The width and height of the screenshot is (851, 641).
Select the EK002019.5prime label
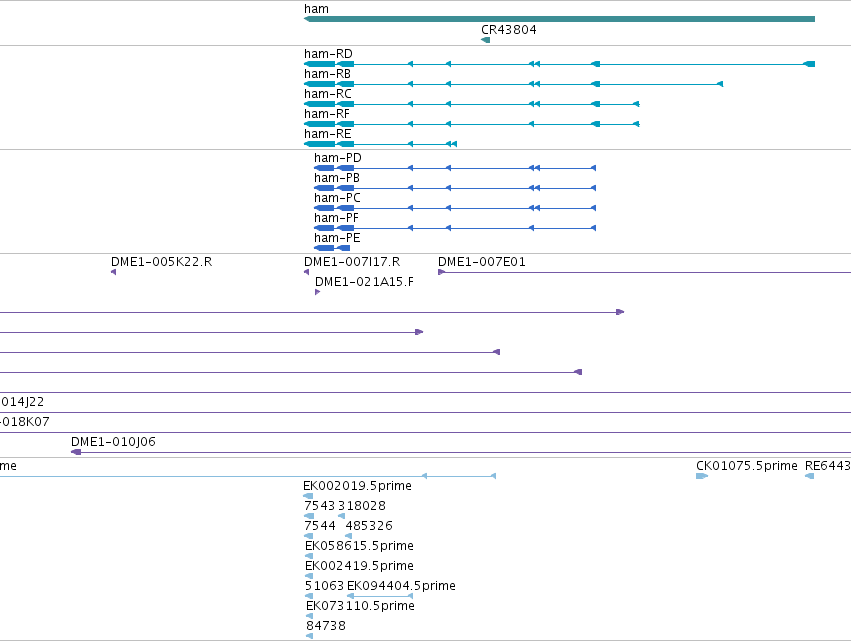point(357,486)
